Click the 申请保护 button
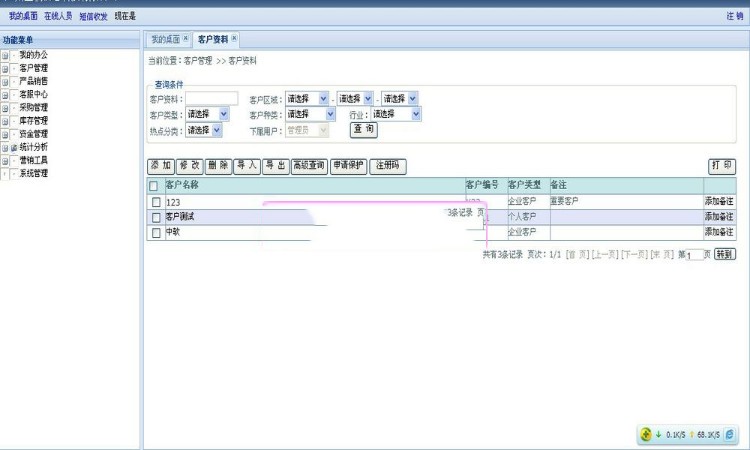750x450 pixels. coord(349,166)
